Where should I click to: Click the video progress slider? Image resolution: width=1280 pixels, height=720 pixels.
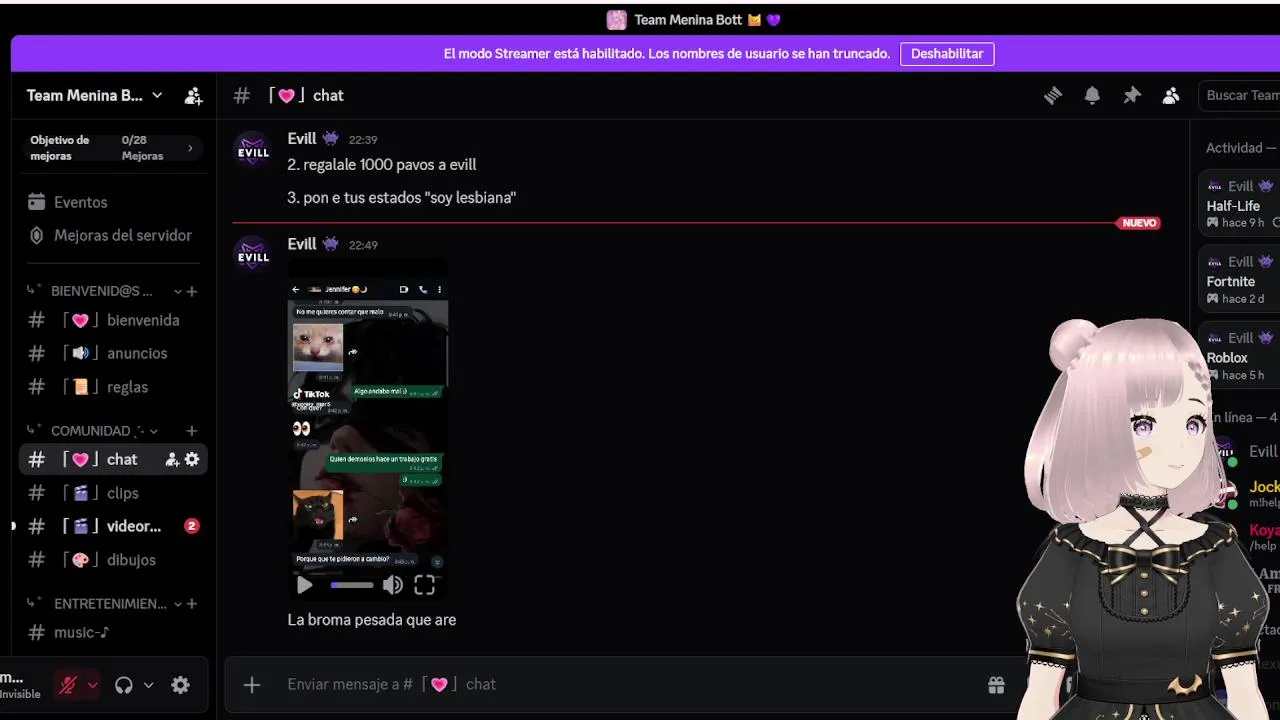(352, 585)
